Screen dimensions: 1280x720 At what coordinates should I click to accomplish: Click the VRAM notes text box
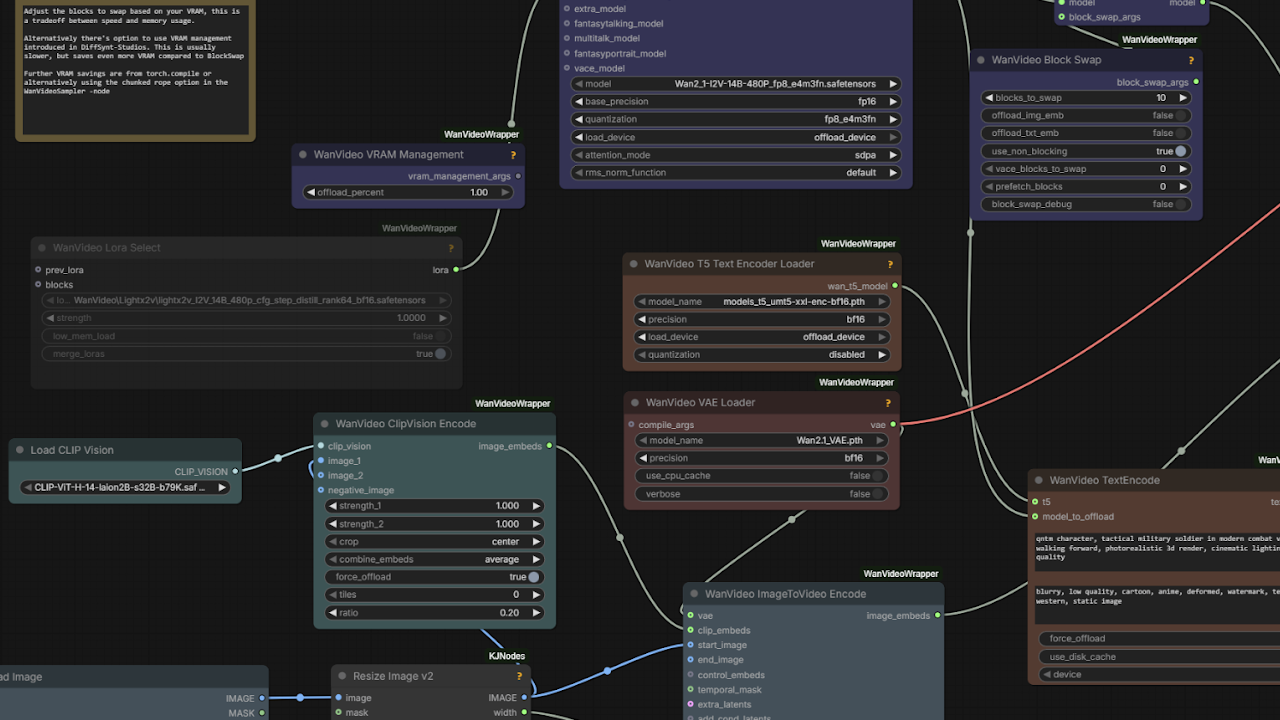click(x=135, y=67)
